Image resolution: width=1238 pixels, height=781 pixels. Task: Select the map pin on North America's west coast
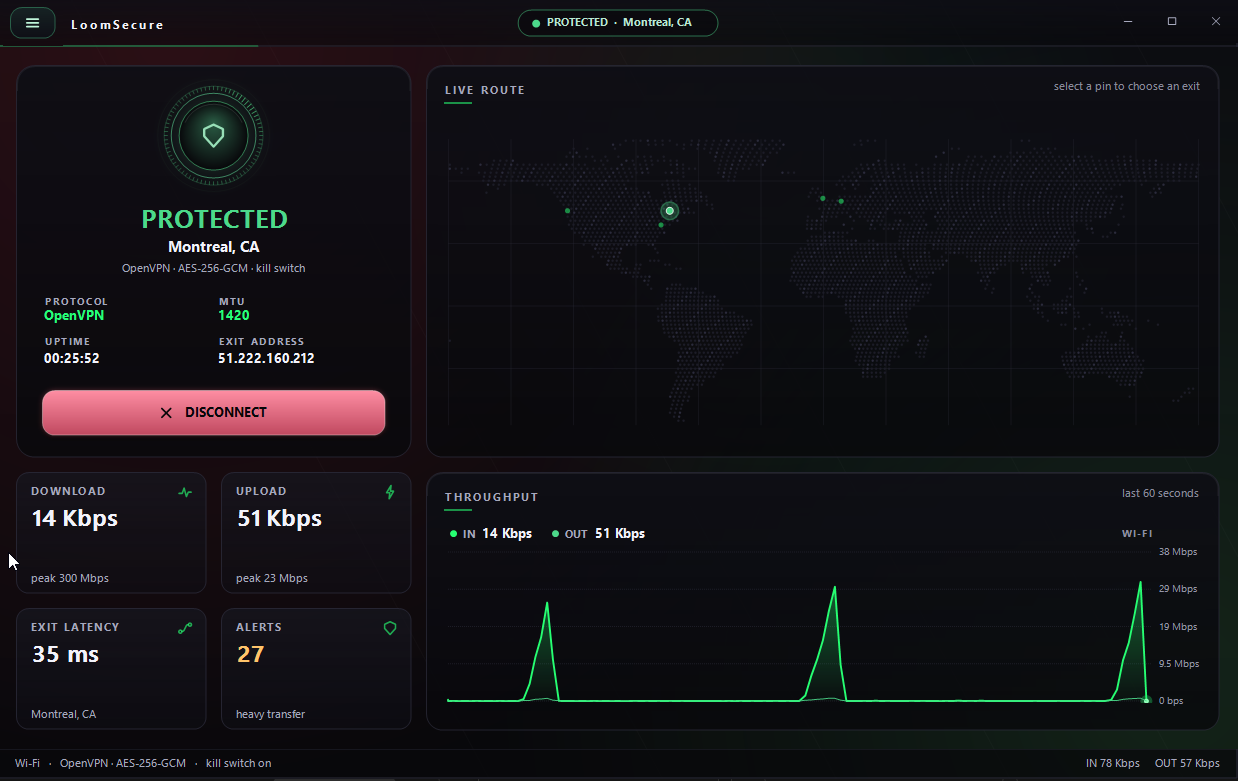pos(568,210)
